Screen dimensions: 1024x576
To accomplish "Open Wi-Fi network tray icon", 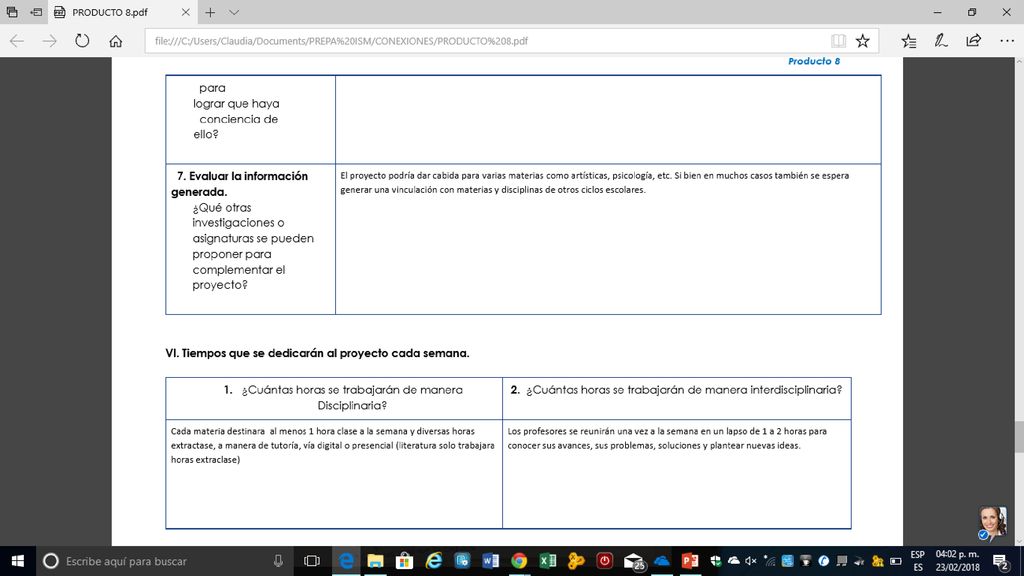I will (770, 561).
